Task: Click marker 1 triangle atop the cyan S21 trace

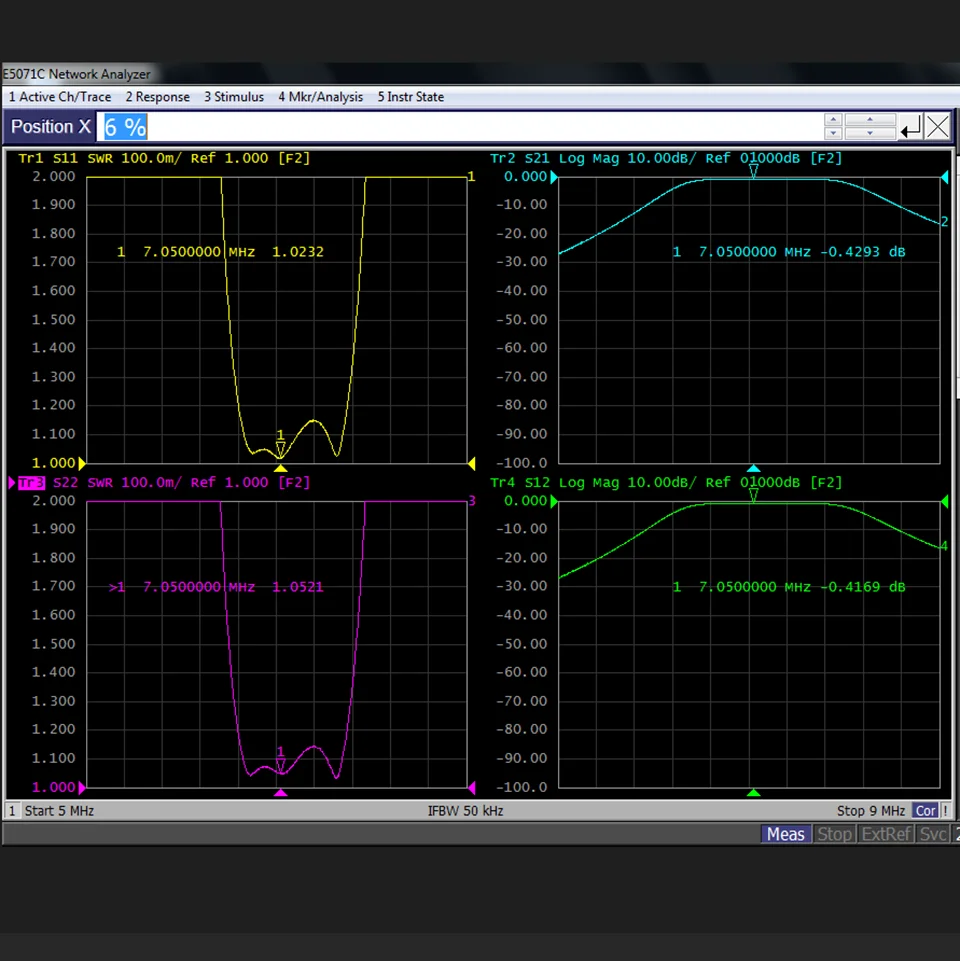Action: (x=753, y=172)
